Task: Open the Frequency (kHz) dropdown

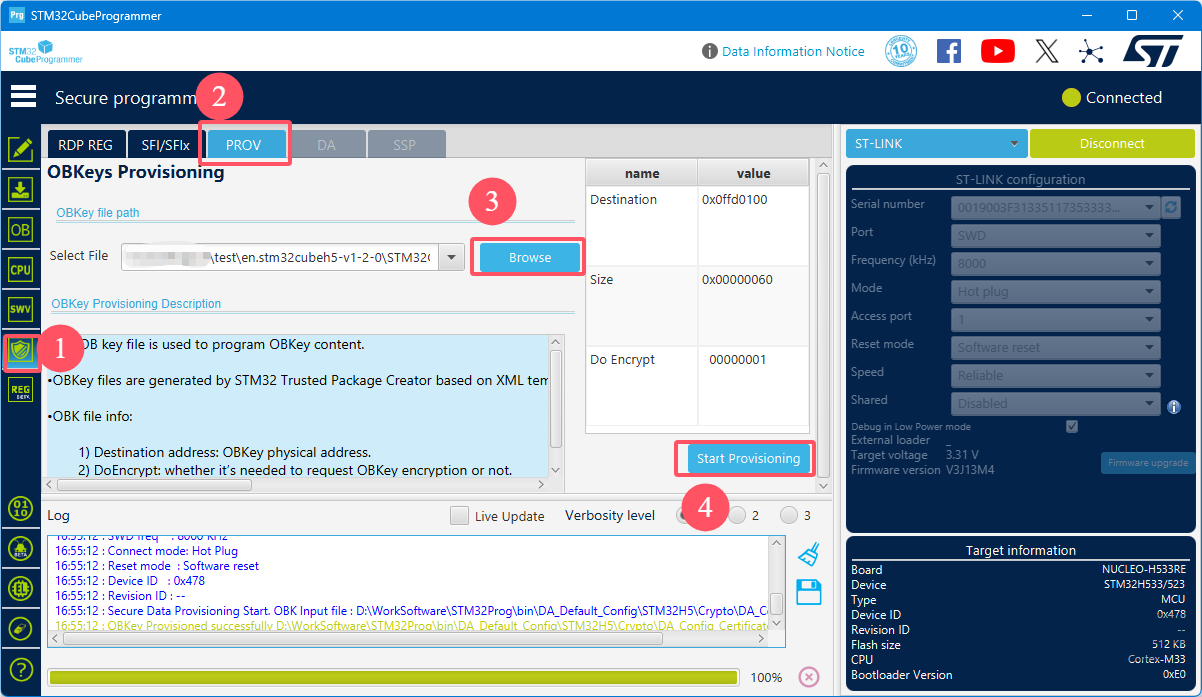Action: click(1056, 263)
